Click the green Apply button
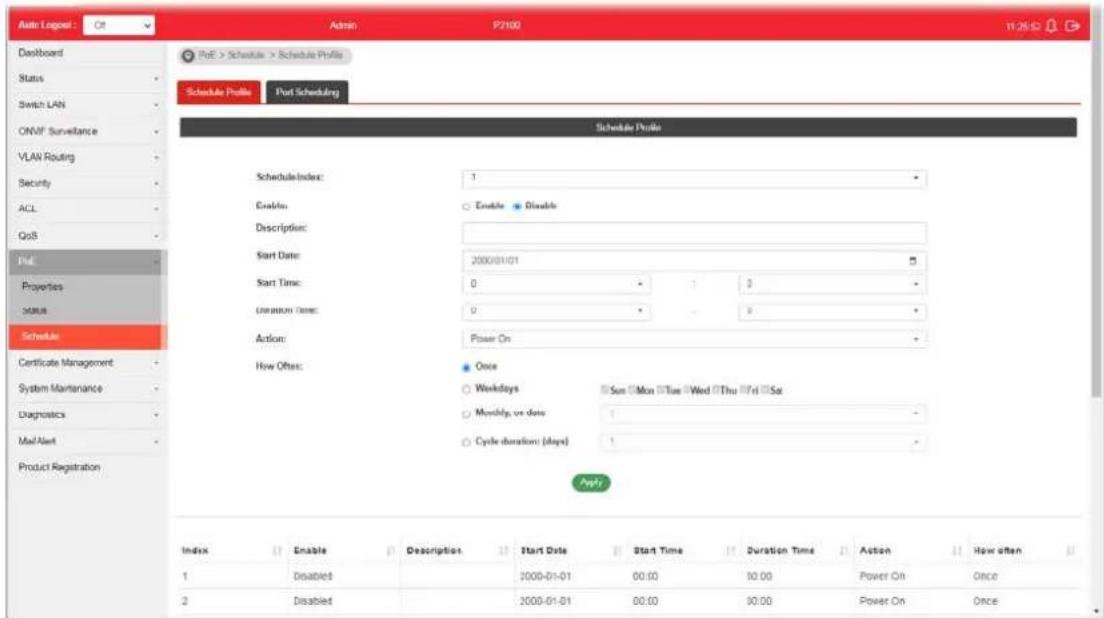The width and height of the screenshot is (1104, 618). pos(591,483)
